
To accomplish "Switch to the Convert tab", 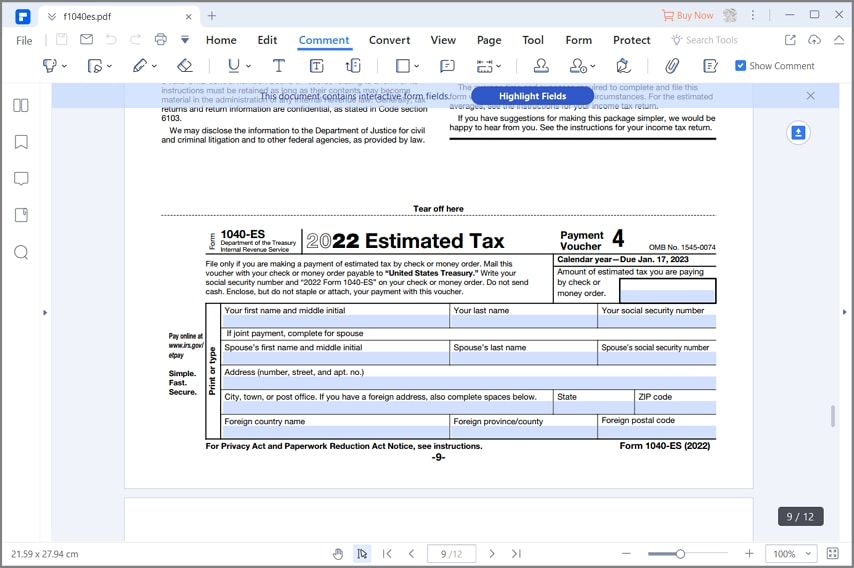I will tap(389, 40).
